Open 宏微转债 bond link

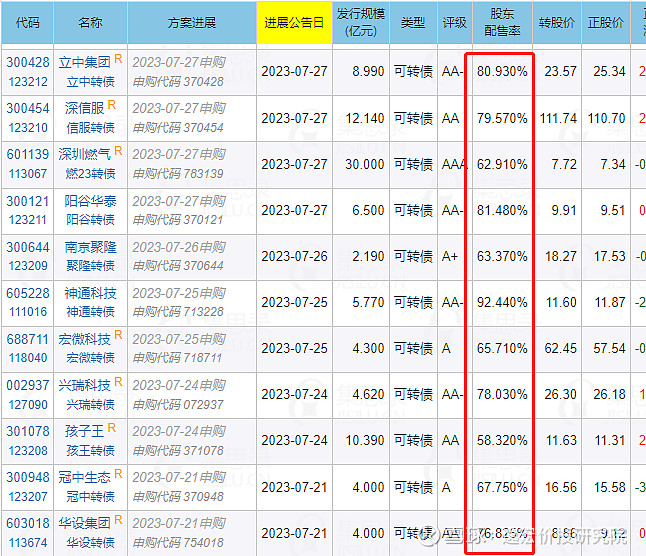coord(90,357)
